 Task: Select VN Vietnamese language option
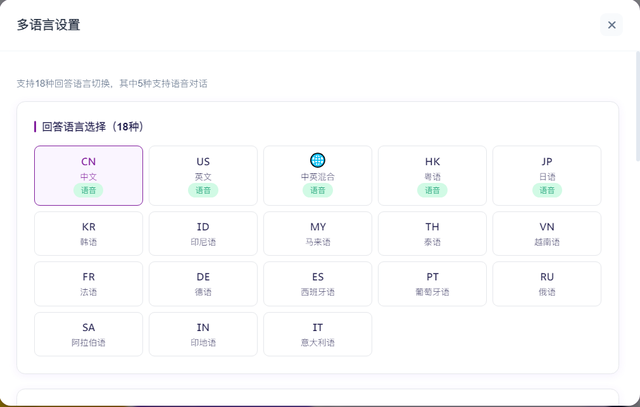[x=547, y=233]
